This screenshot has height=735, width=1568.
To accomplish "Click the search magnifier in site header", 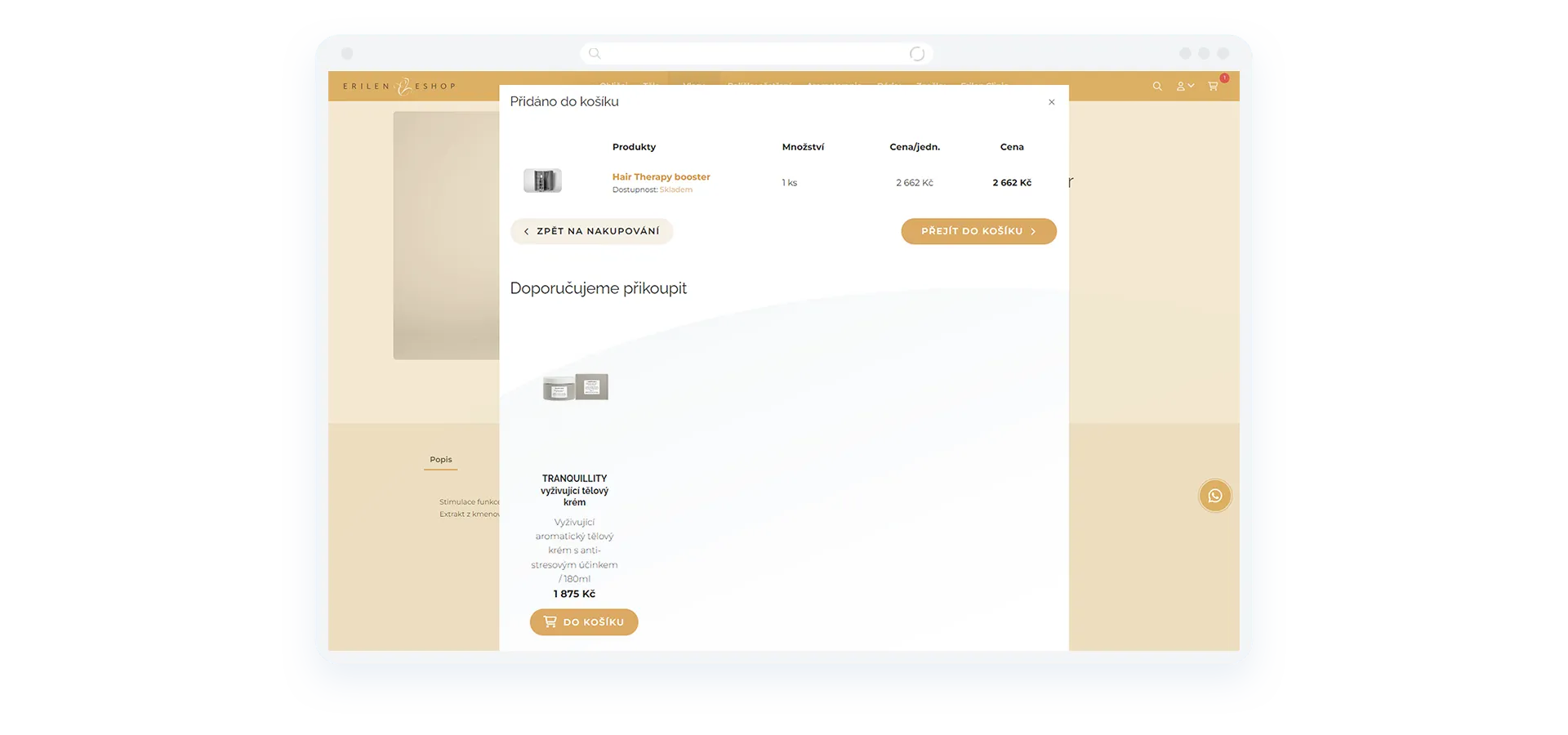I will (1157, 86).
